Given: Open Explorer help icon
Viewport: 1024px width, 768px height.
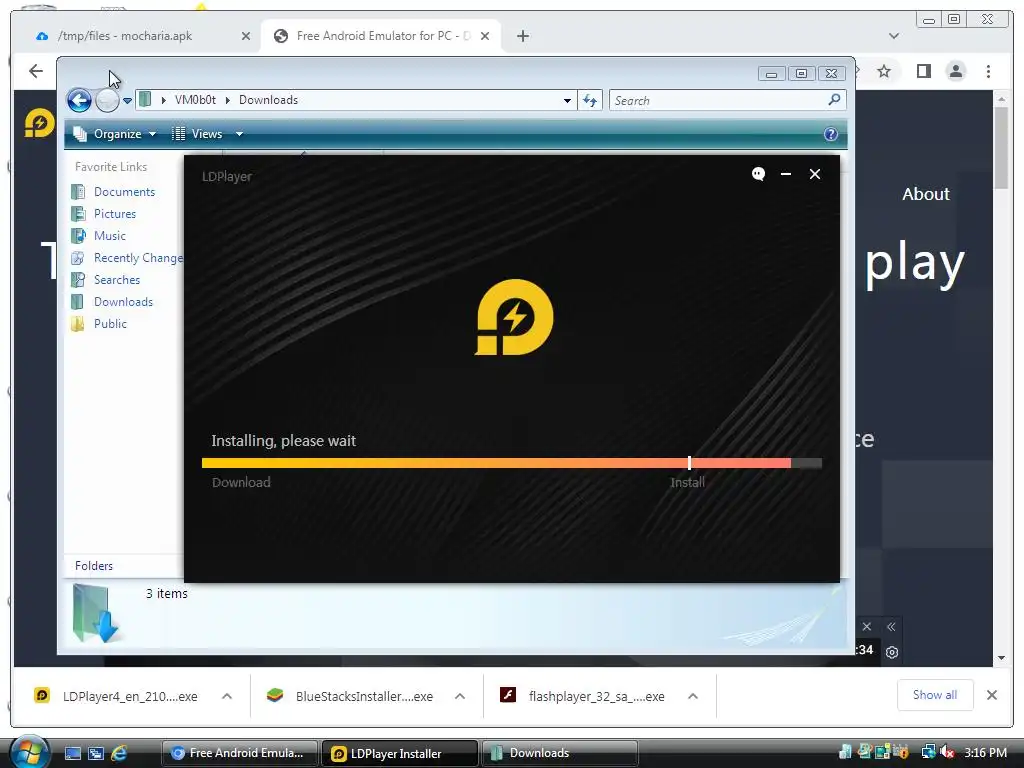Looking at the screenshot, I should (x=831, y=134).
